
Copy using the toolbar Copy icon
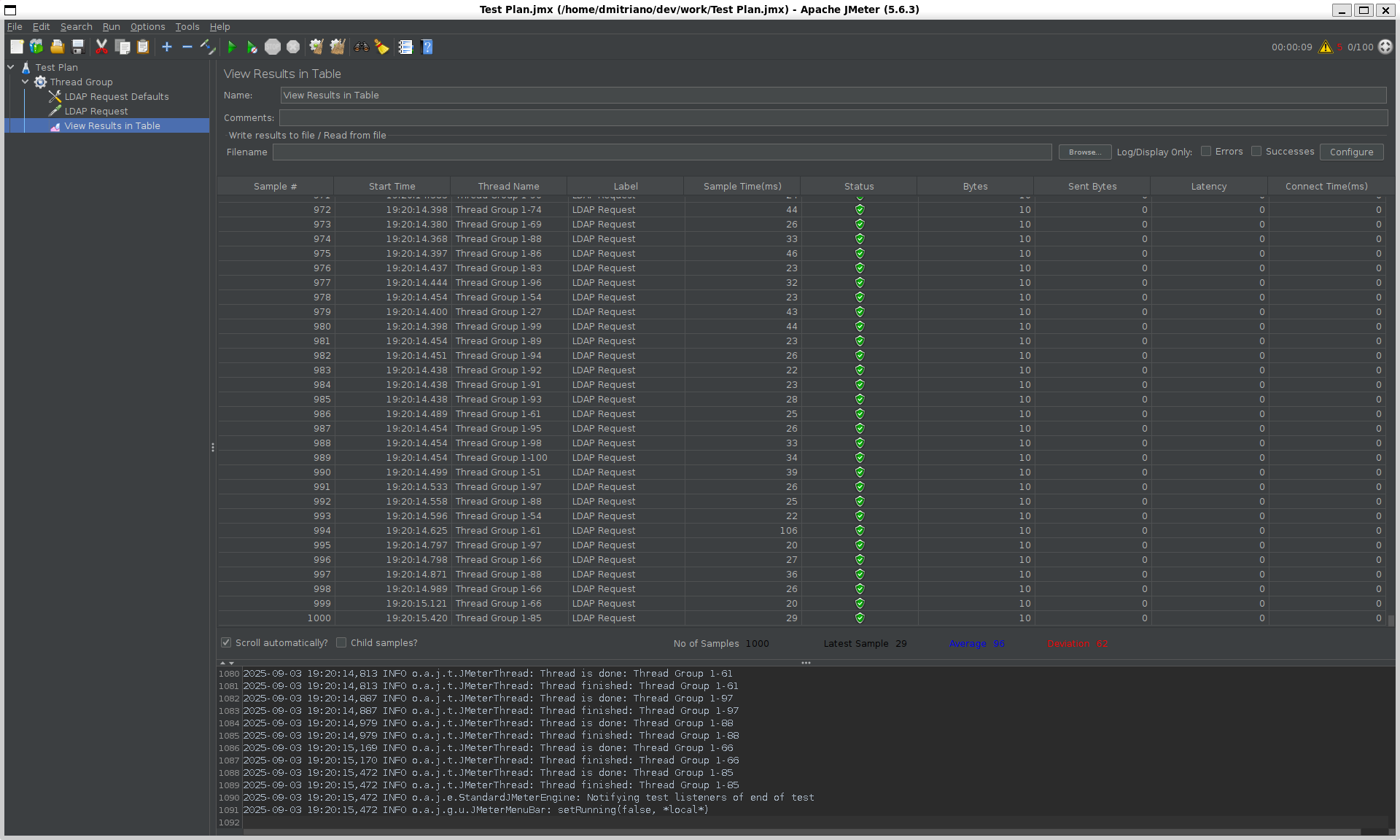point(122,47)
